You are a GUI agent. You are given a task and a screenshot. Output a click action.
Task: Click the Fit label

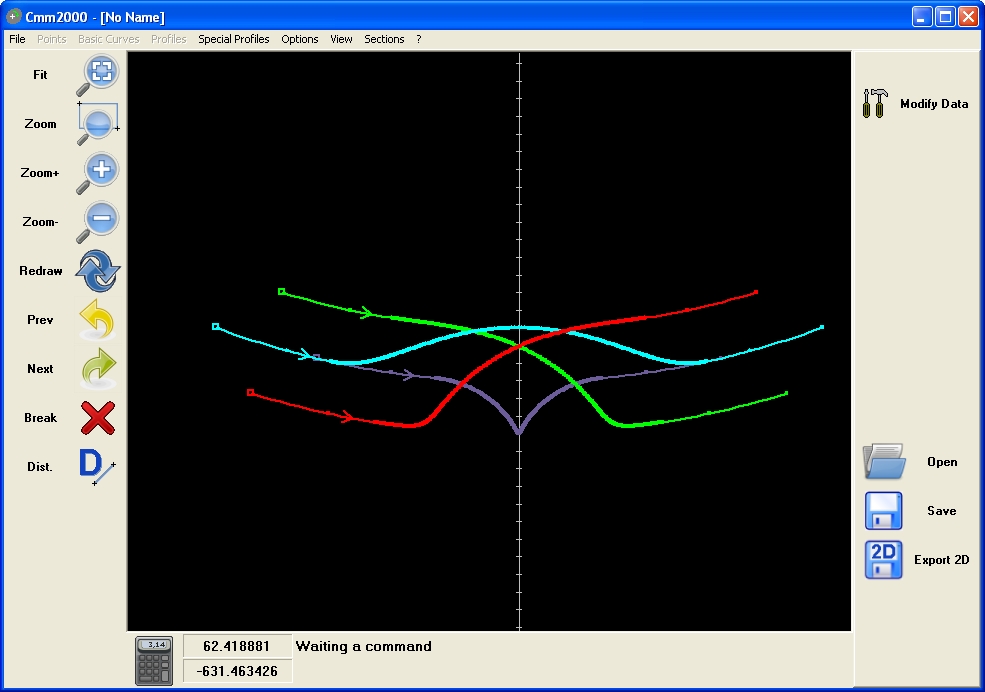point(40,75)
